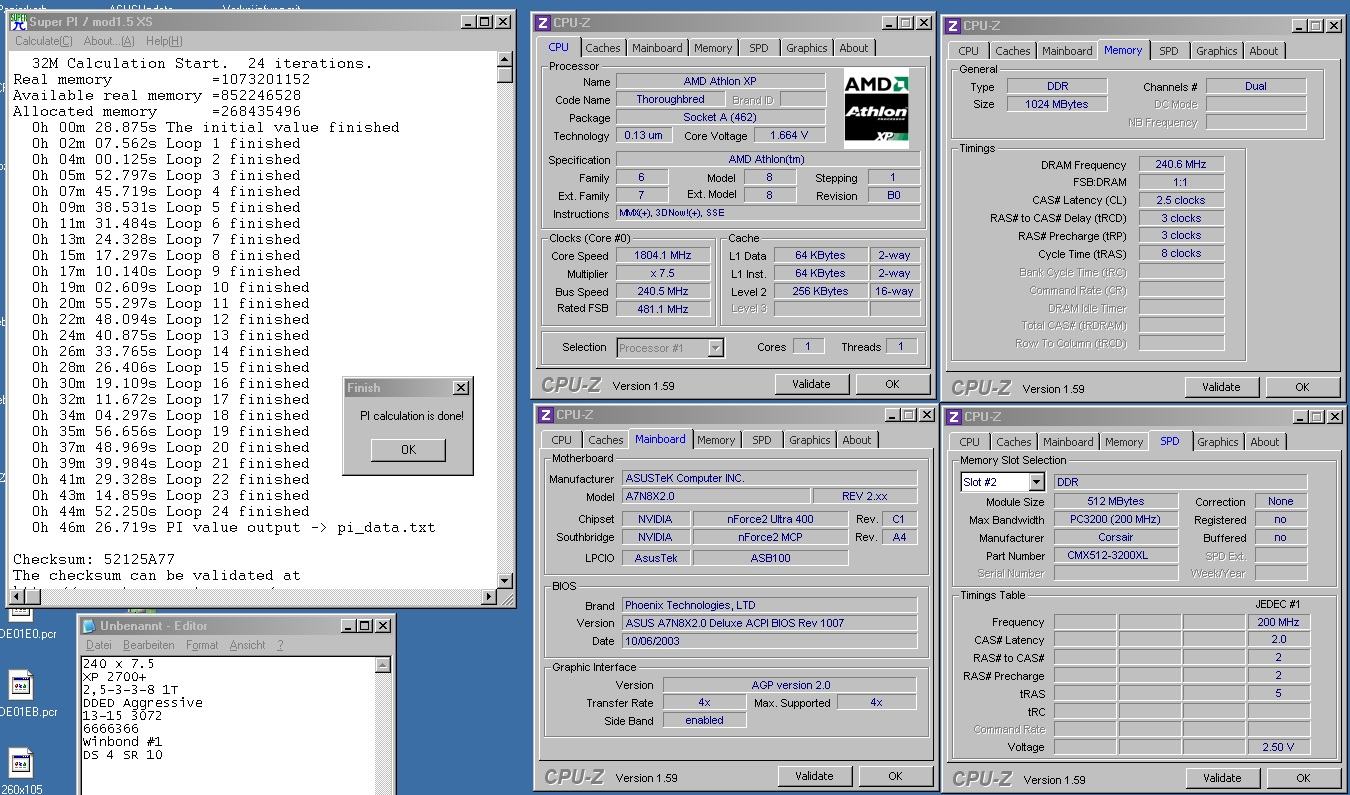Click the Checksum: 52125A77 line in Super PI

94,559
